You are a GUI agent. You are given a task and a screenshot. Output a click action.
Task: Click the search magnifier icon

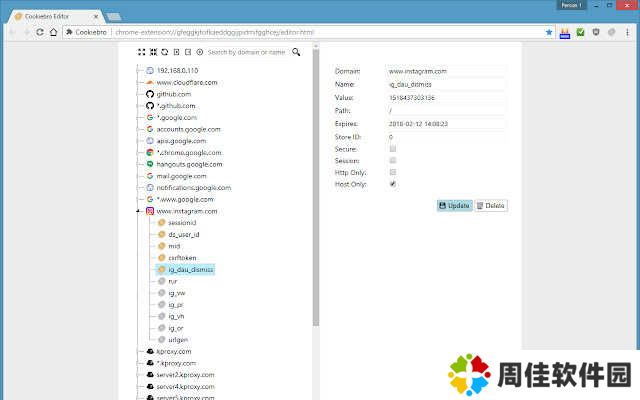coord(296,52)
